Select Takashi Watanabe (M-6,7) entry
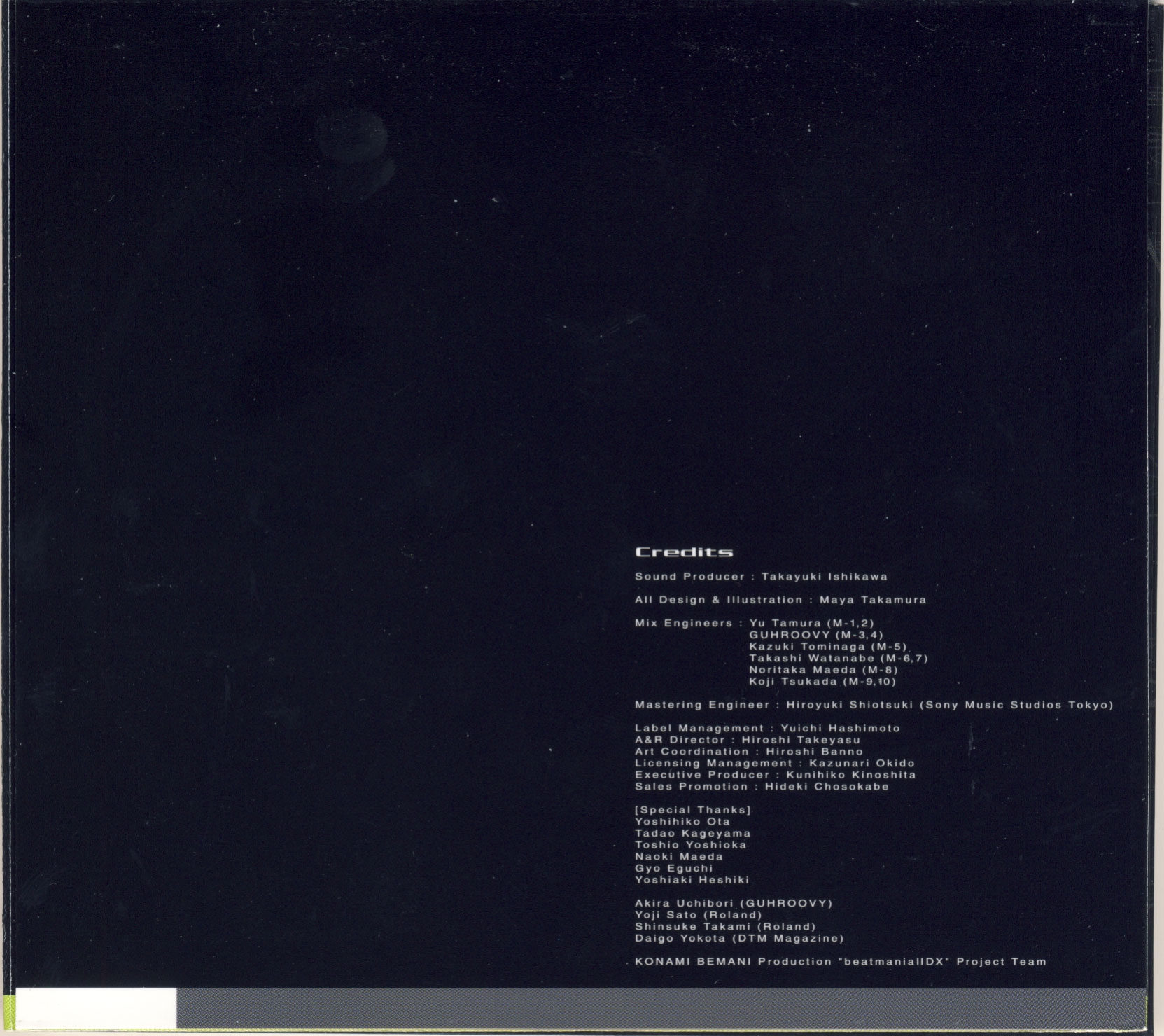This screenshot has height=1036, width=1164. tap(838, 658)
